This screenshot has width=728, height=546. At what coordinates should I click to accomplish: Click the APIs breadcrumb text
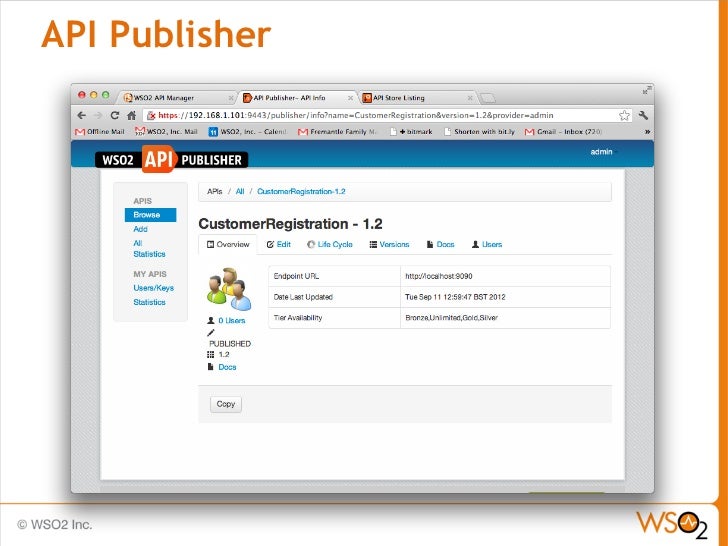click(x=214, y=191)
